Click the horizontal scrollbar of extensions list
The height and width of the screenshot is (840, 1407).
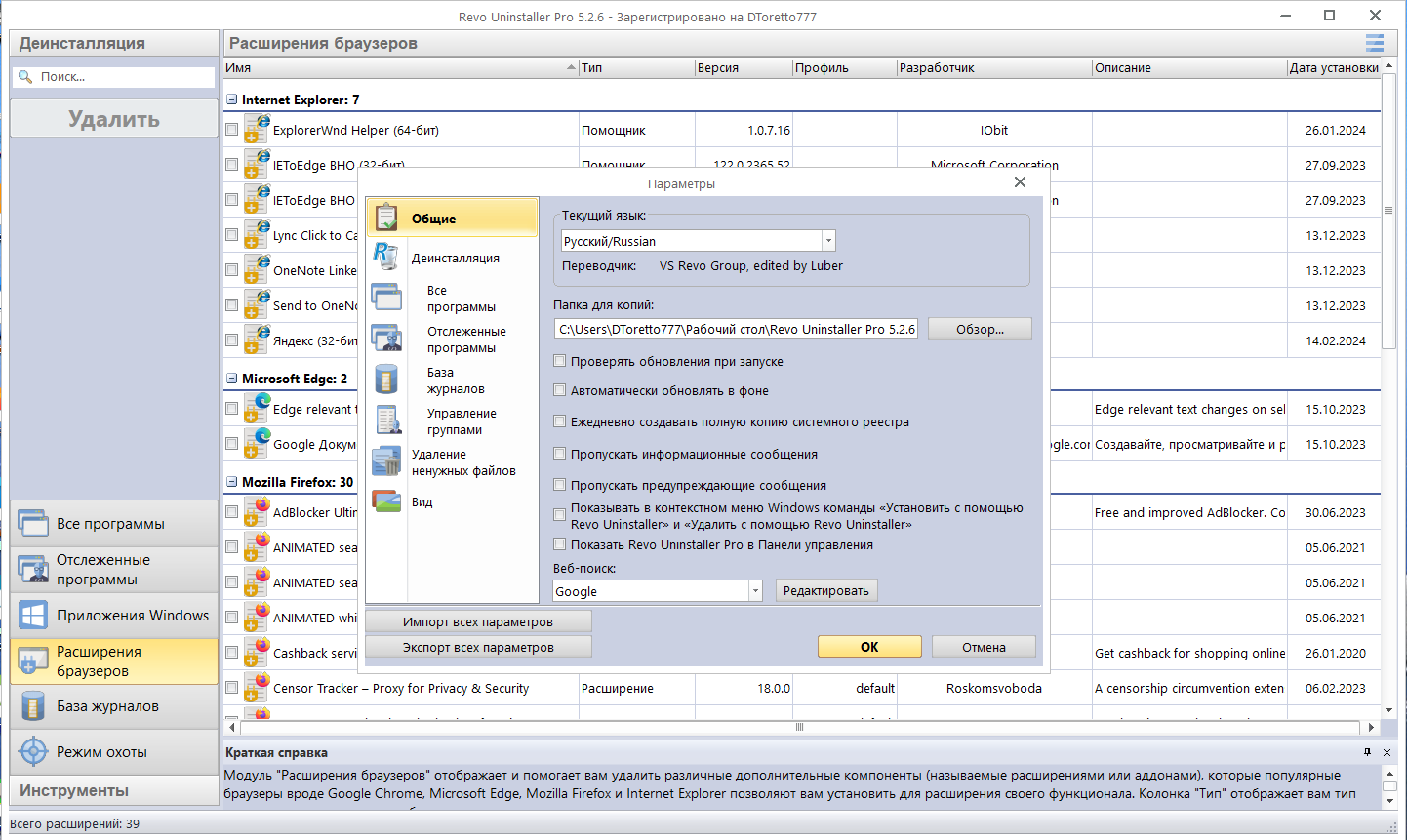[x=799, y=727]
